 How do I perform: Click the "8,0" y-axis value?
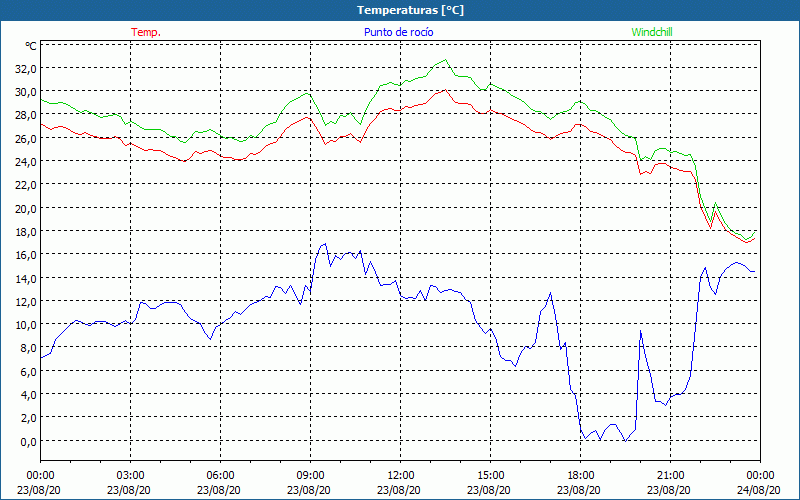pos(29,348)
